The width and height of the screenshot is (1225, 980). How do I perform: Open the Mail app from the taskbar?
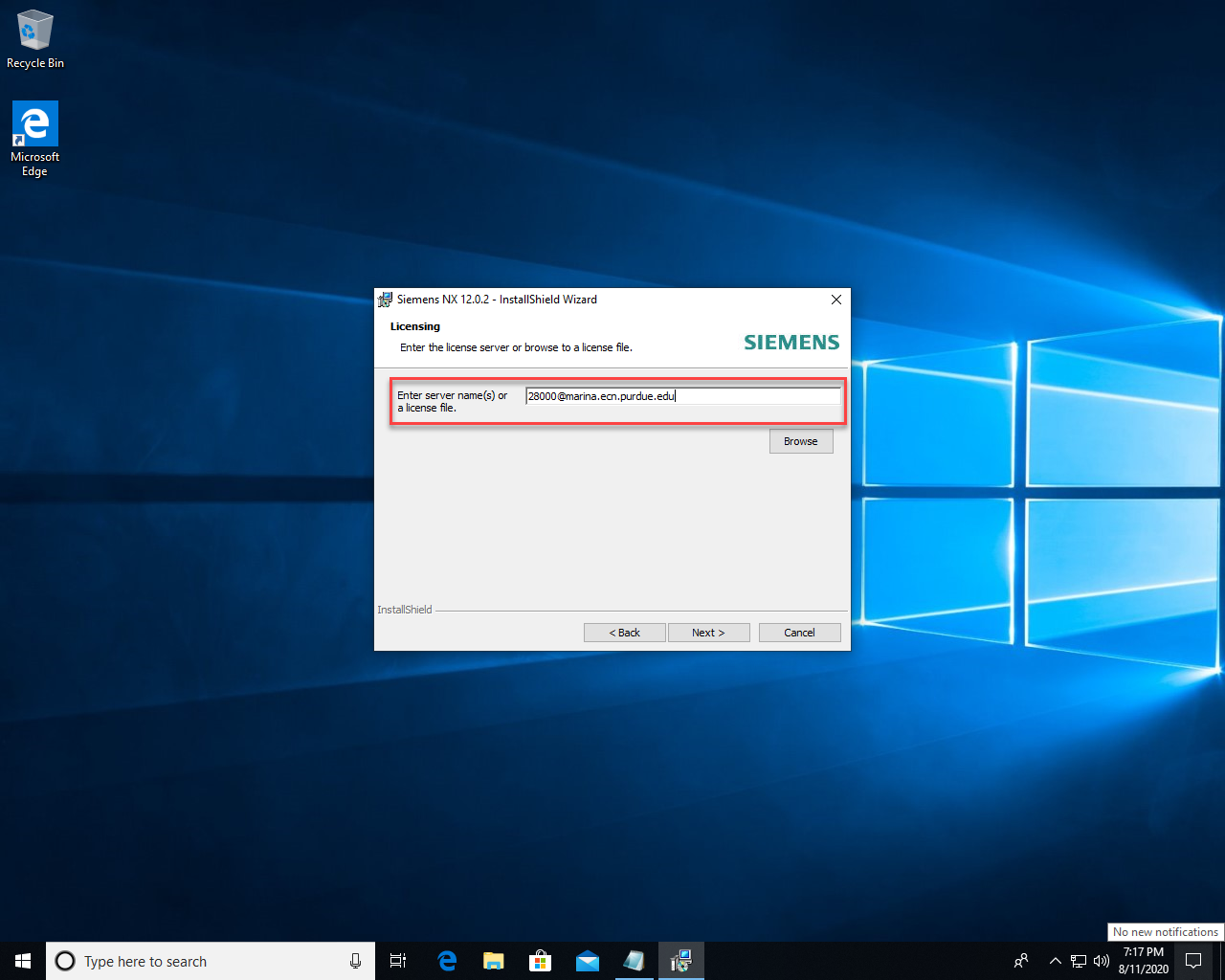[587, 961]
